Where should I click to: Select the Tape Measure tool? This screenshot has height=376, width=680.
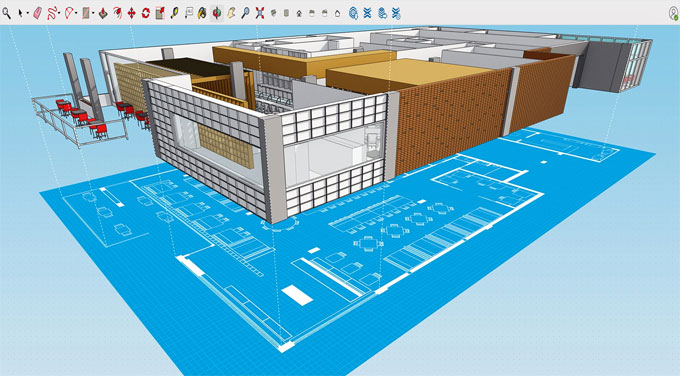174,13
